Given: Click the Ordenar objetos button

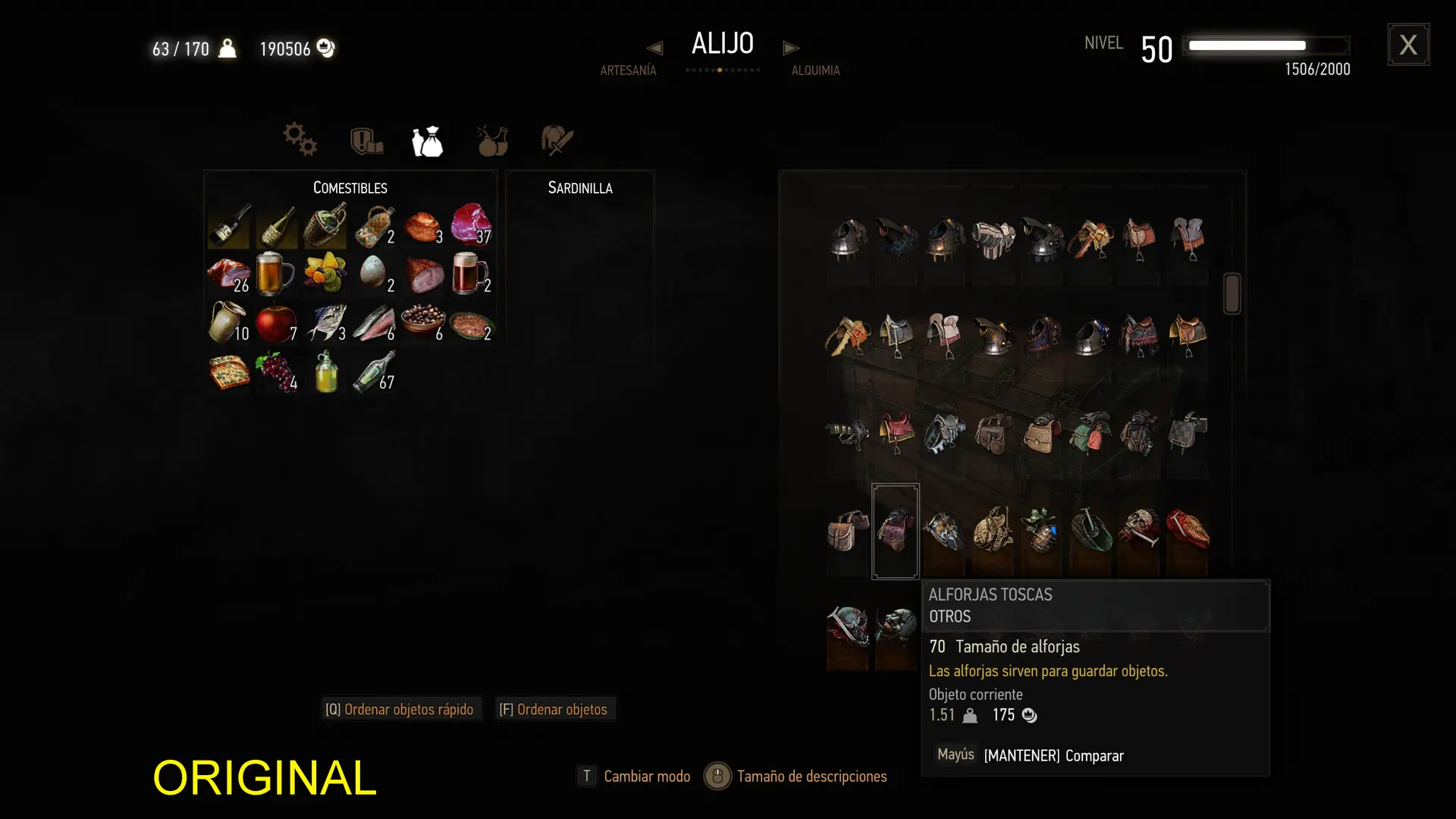Looking at the screenshot, I should (554, 709).
